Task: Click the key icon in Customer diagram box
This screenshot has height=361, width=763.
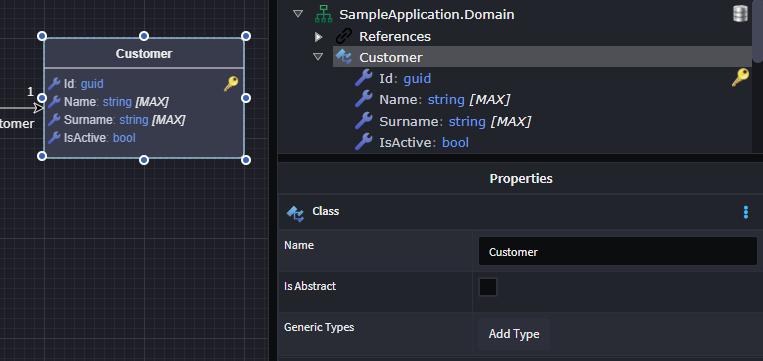Action: pyautogui.click(x=231, y=84)
